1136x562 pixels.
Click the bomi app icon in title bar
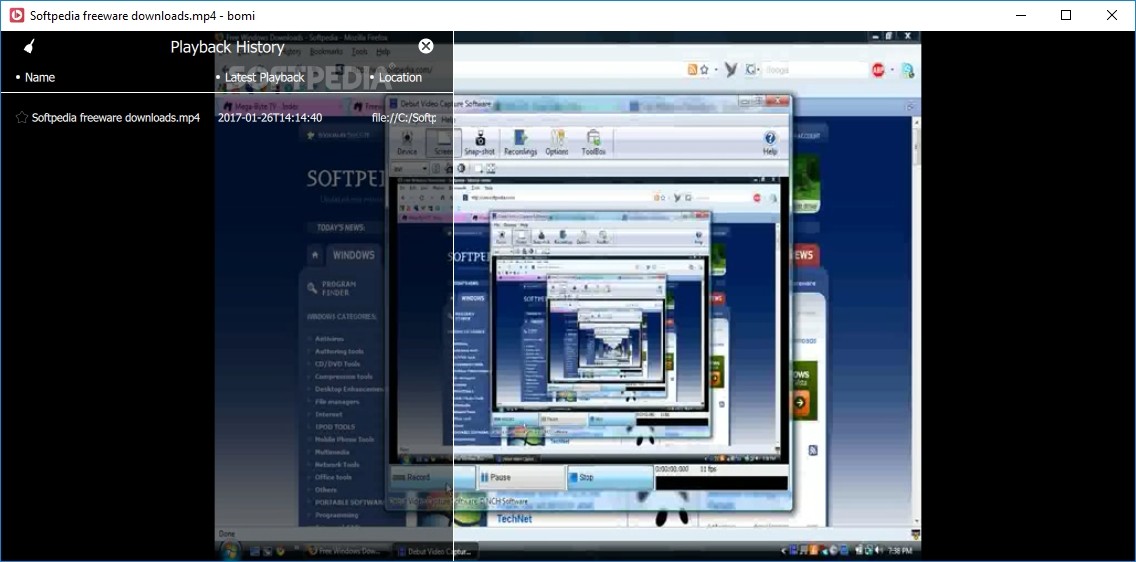[16, 15]
